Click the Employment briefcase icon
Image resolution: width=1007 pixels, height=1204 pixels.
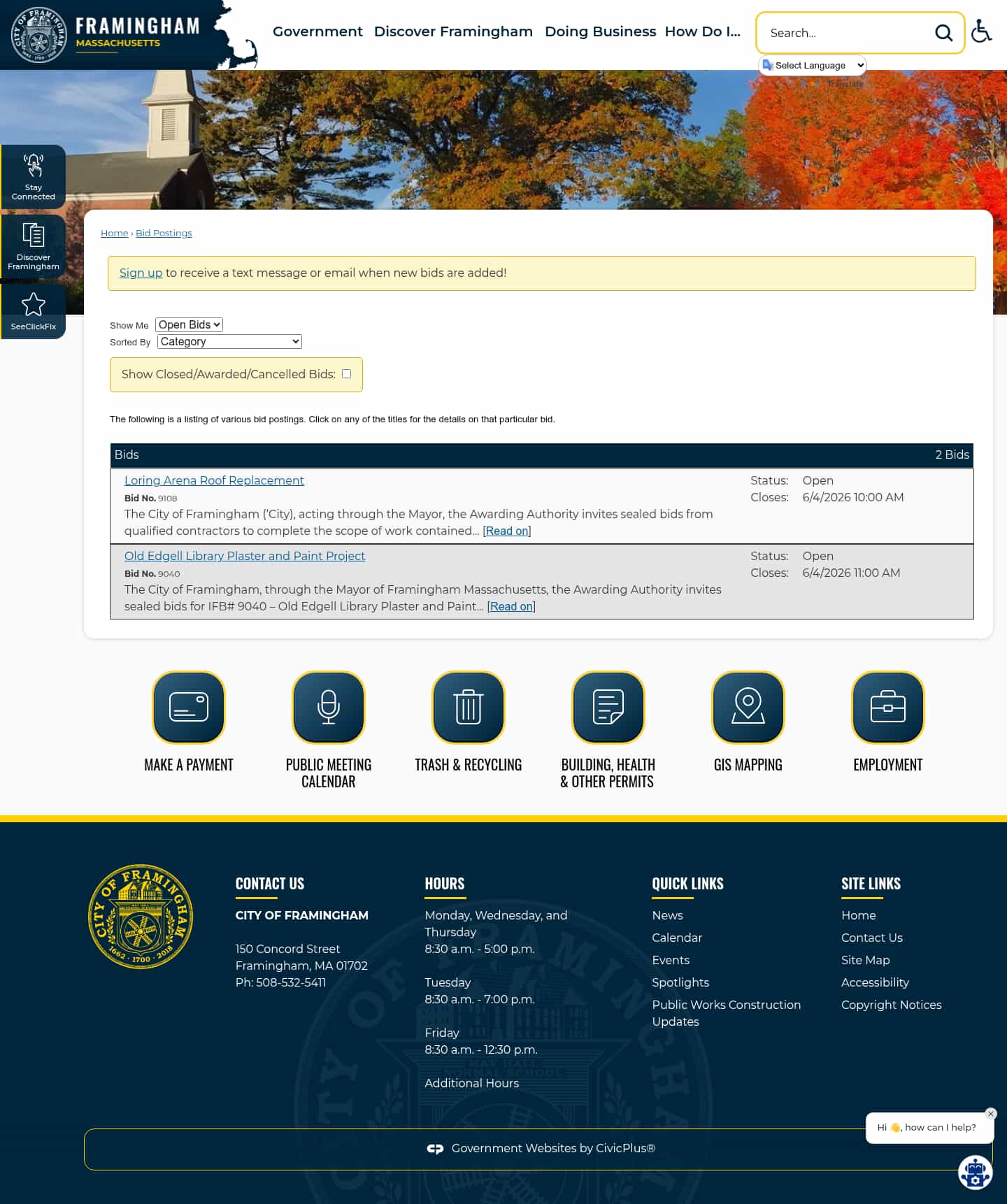888,707
